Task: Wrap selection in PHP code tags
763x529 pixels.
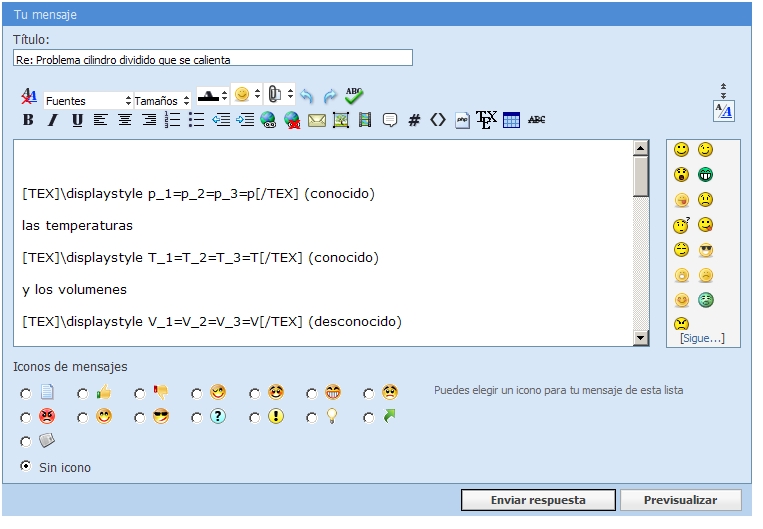Action: coord(462,120)
